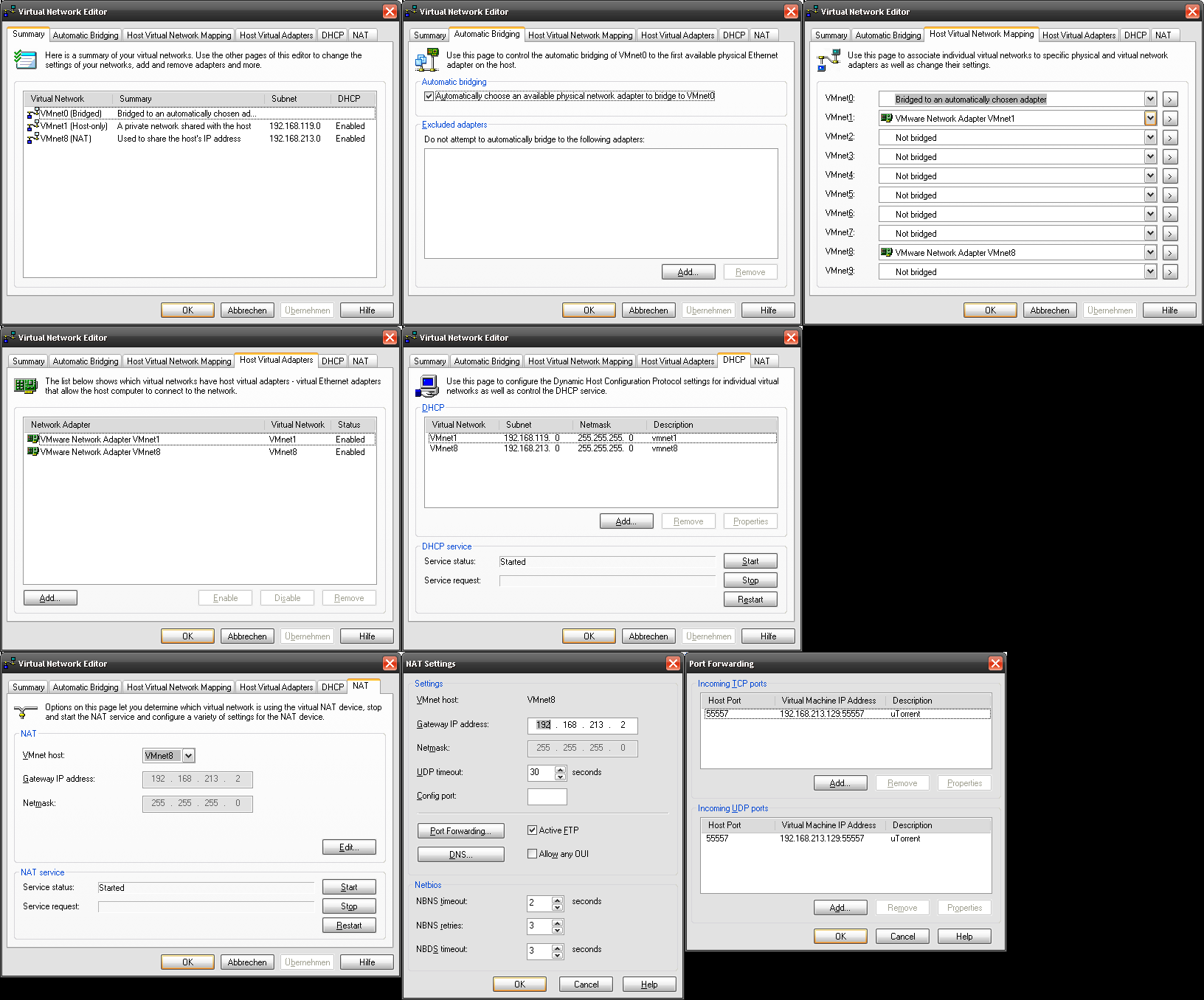Click the VMnet0 (Bridged) network icon in the Summary list
Image resolution: width=1204 pixels, height=1000 pixels.
pos(32,114)
